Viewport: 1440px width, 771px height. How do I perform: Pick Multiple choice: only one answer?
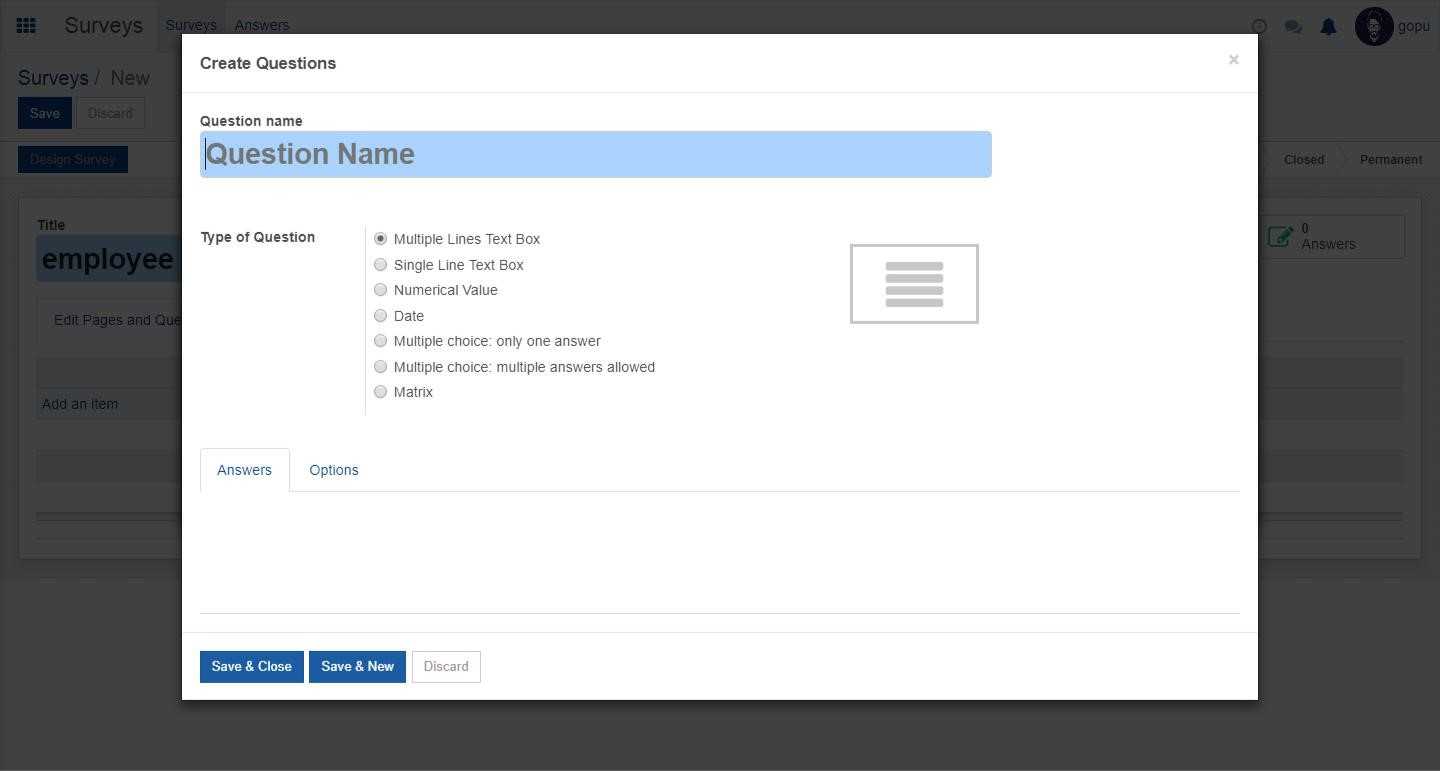pos(380,341)
